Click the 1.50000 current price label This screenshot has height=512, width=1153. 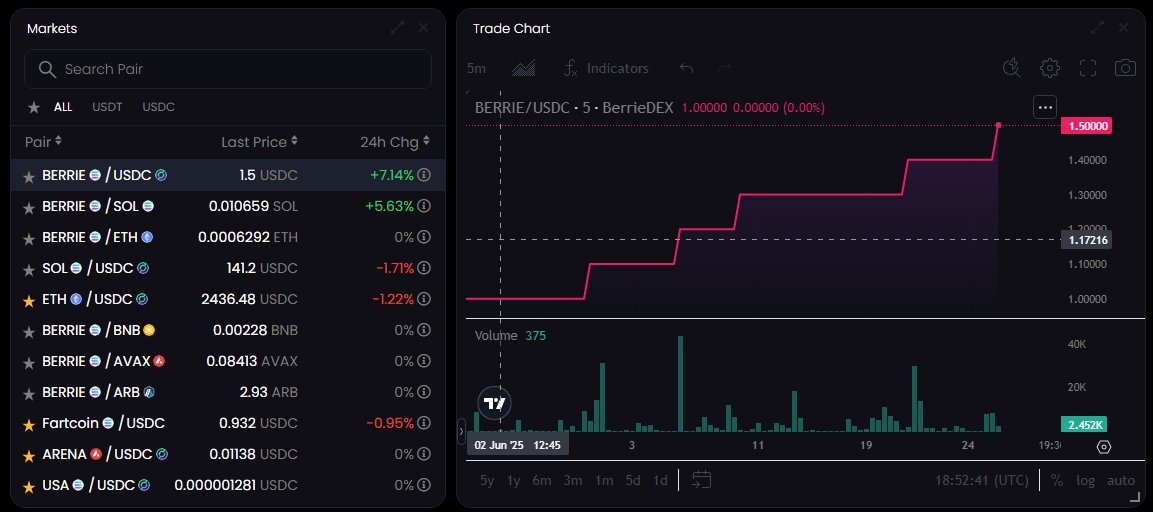point(1086,126)
